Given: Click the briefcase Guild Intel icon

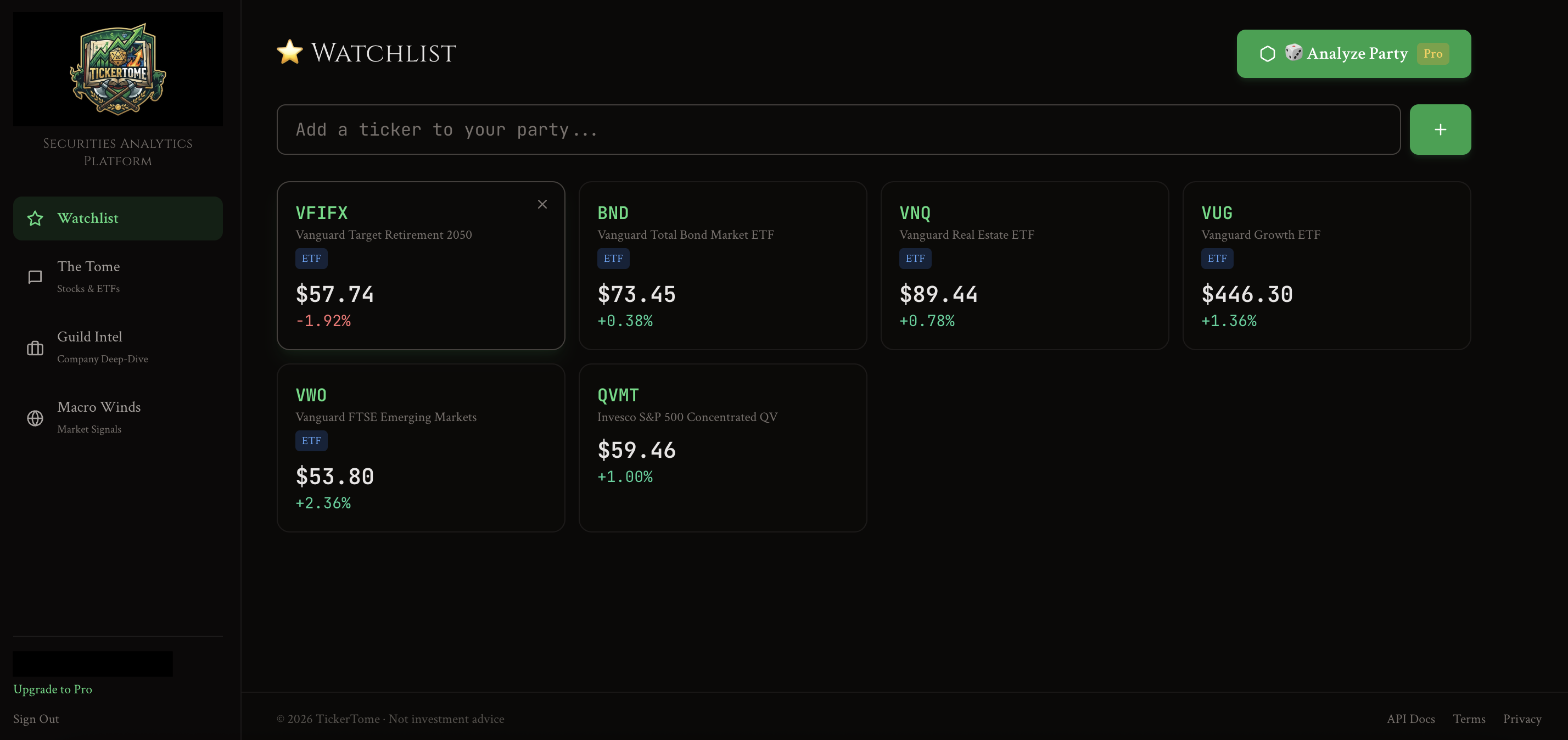Looking at the screenshot, I should coord(35,347).
